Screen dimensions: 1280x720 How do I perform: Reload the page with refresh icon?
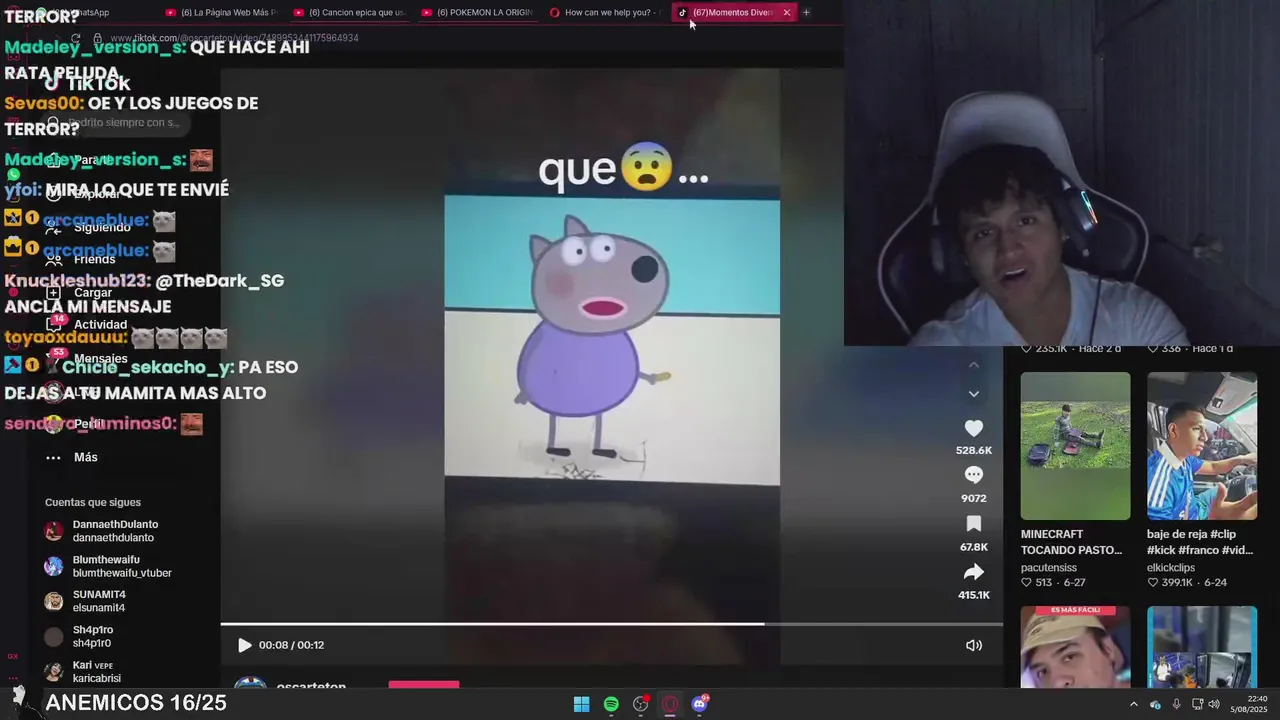pyautogui.click(x=75, y=38)
